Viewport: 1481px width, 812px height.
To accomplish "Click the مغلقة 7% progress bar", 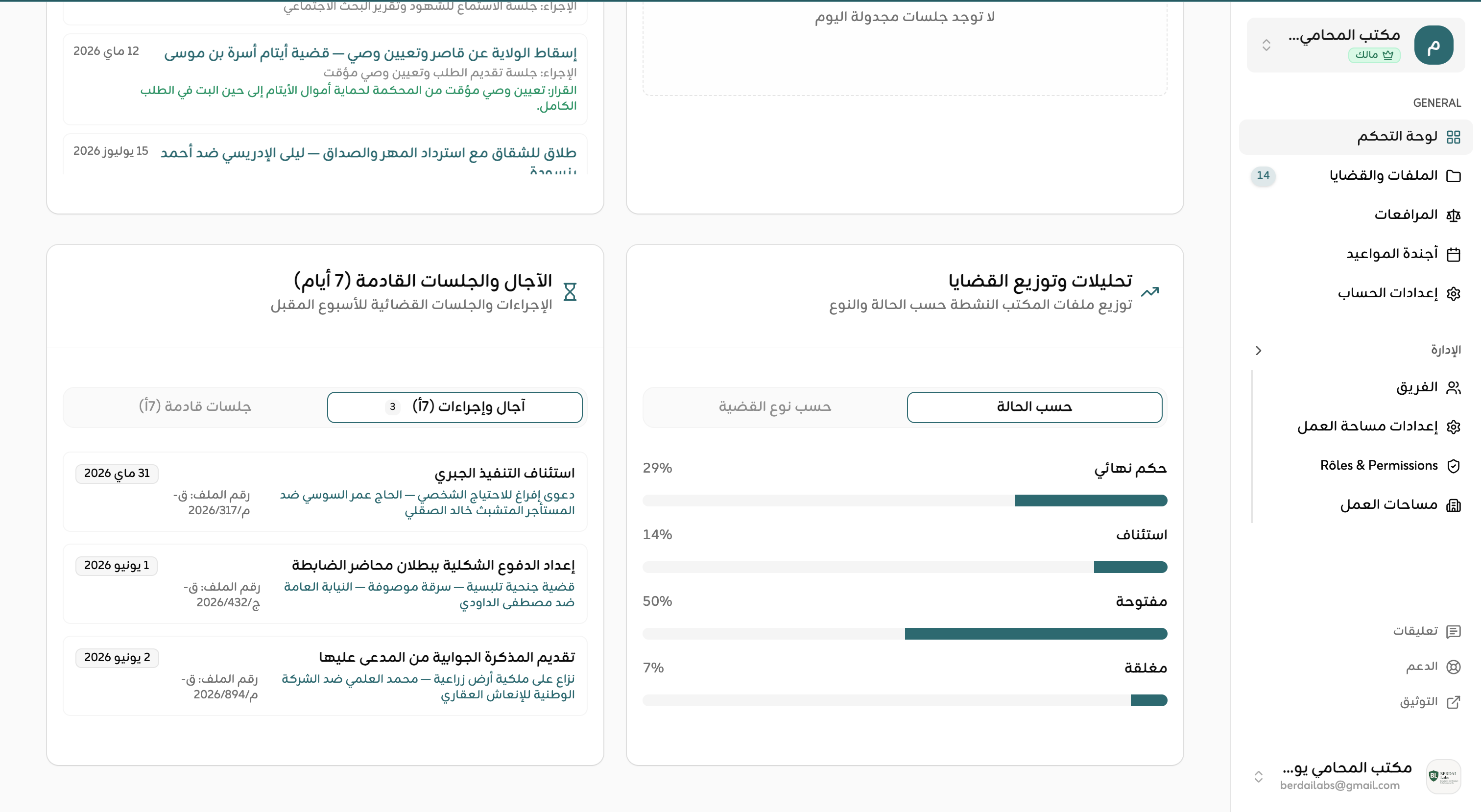I will pos(905,700).
